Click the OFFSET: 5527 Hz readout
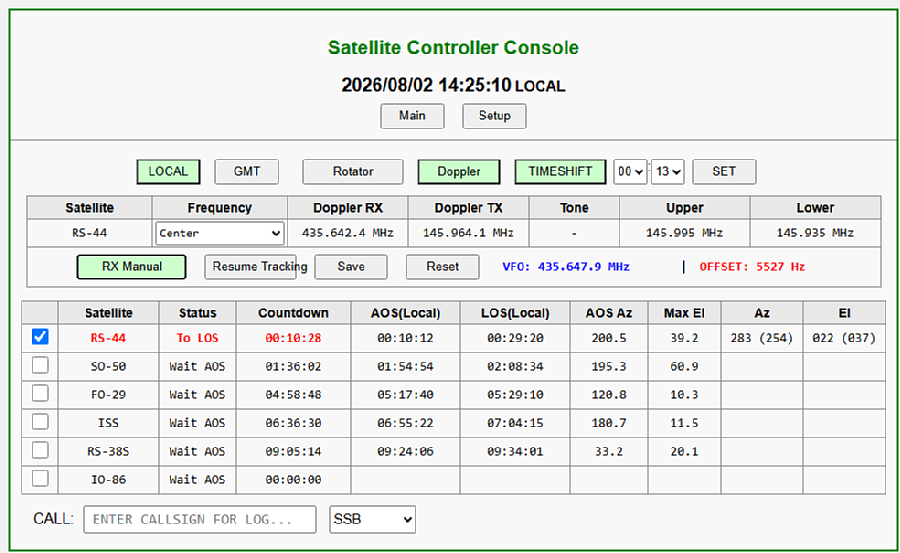 [752, 267]
